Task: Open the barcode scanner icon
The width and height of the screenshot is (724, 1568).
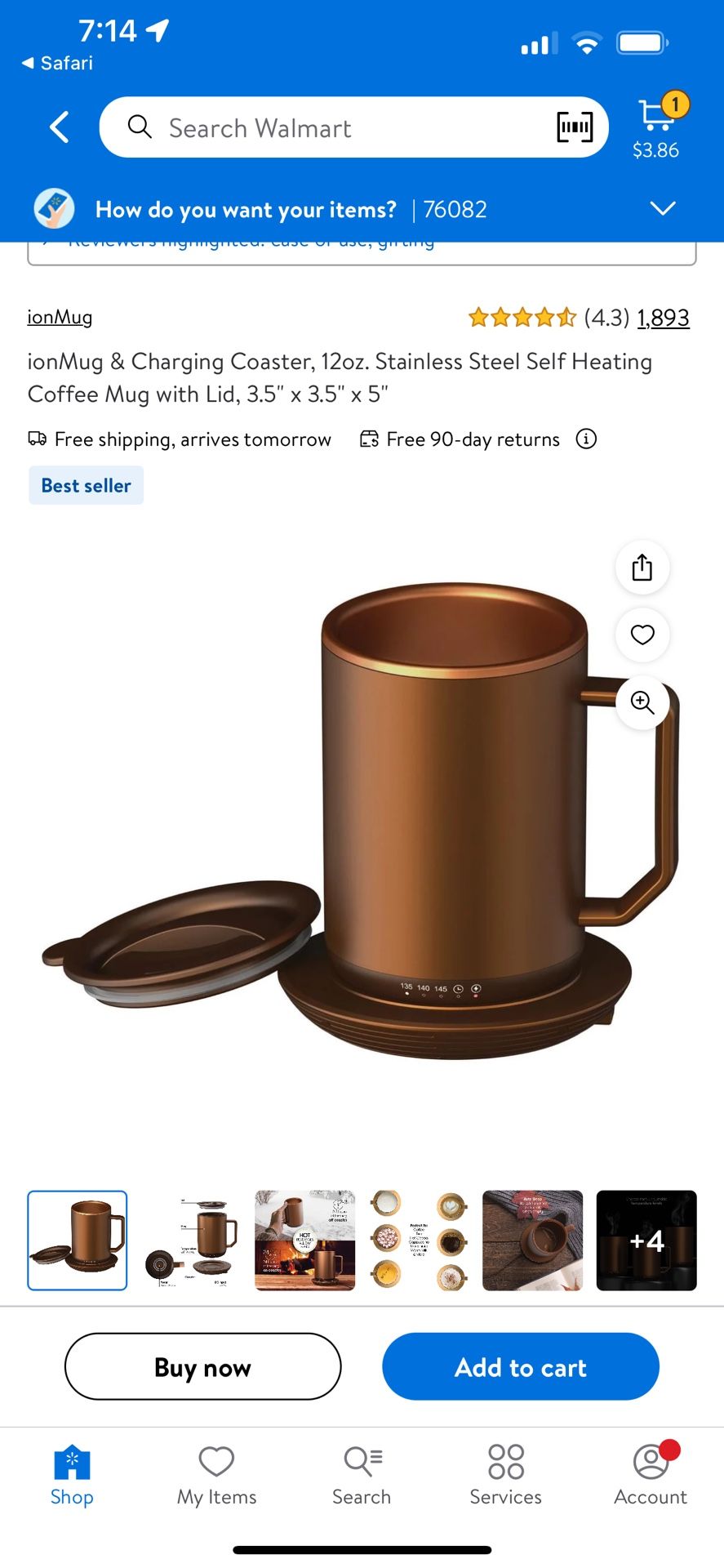Action: [575, 127]
